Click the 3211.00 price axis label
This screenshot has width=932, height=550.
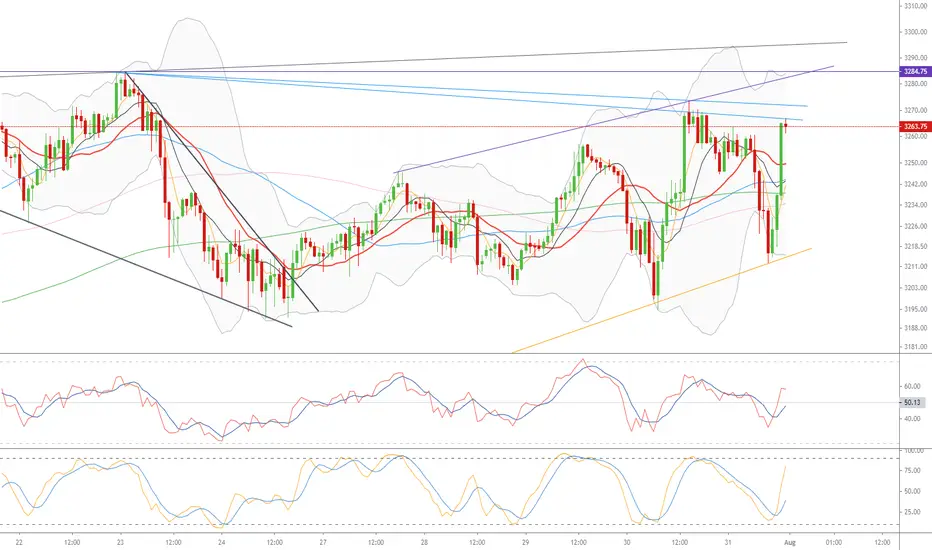[915, 267]
